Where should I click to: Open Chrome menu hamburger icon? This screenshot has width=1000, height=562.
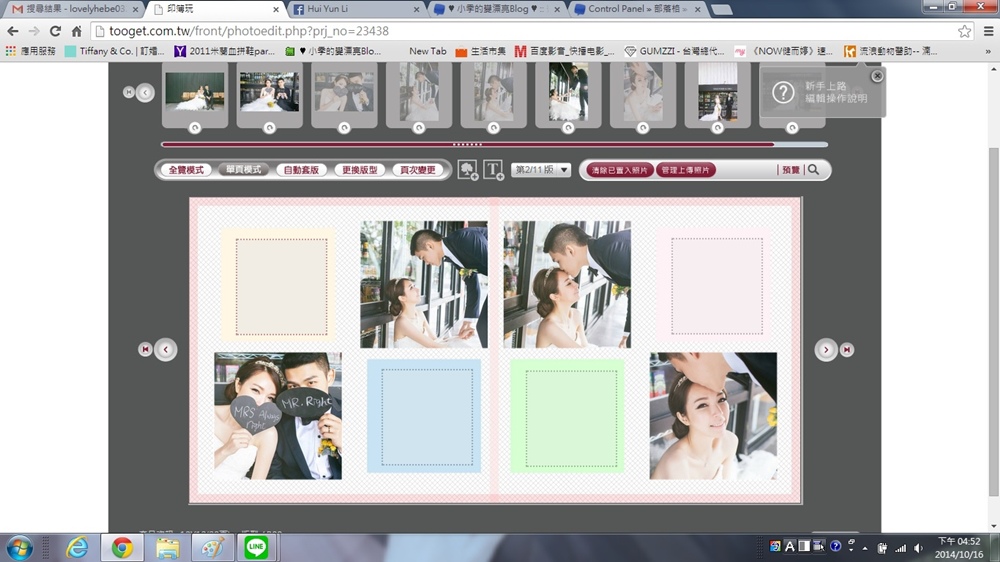pos(989,31)
